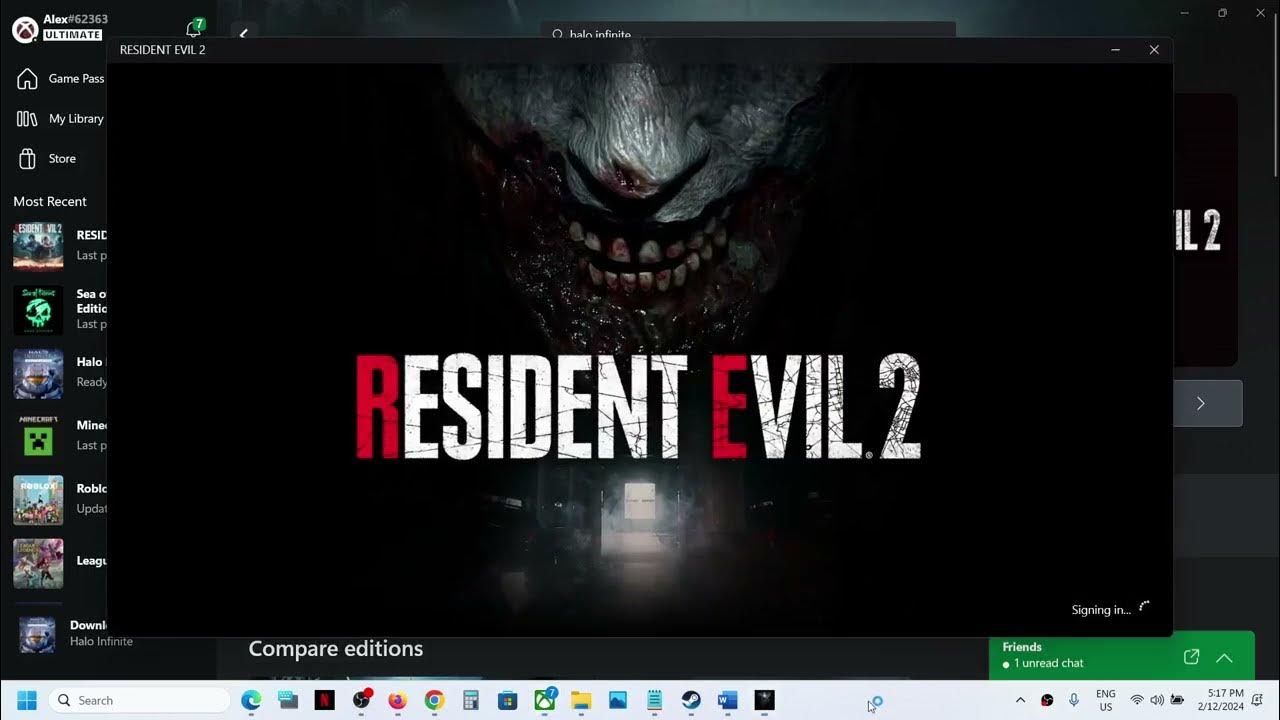The height and width of the screenshot is (720, 1280).
Task: Open Calculator from taskbar
Action: [471, 700]
